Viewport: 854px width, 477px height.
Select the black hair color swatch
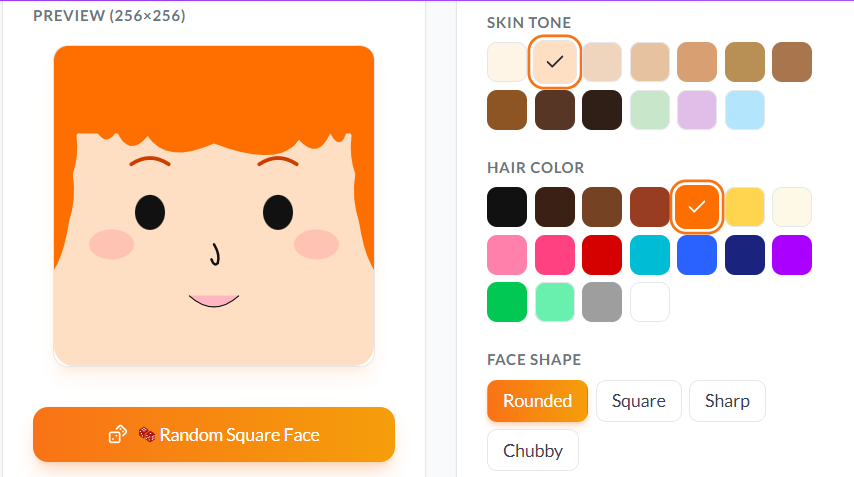tap(507, 207)
